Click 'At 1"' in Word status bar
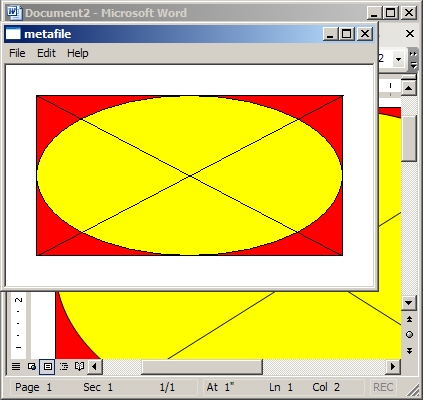 coord(220,387)
